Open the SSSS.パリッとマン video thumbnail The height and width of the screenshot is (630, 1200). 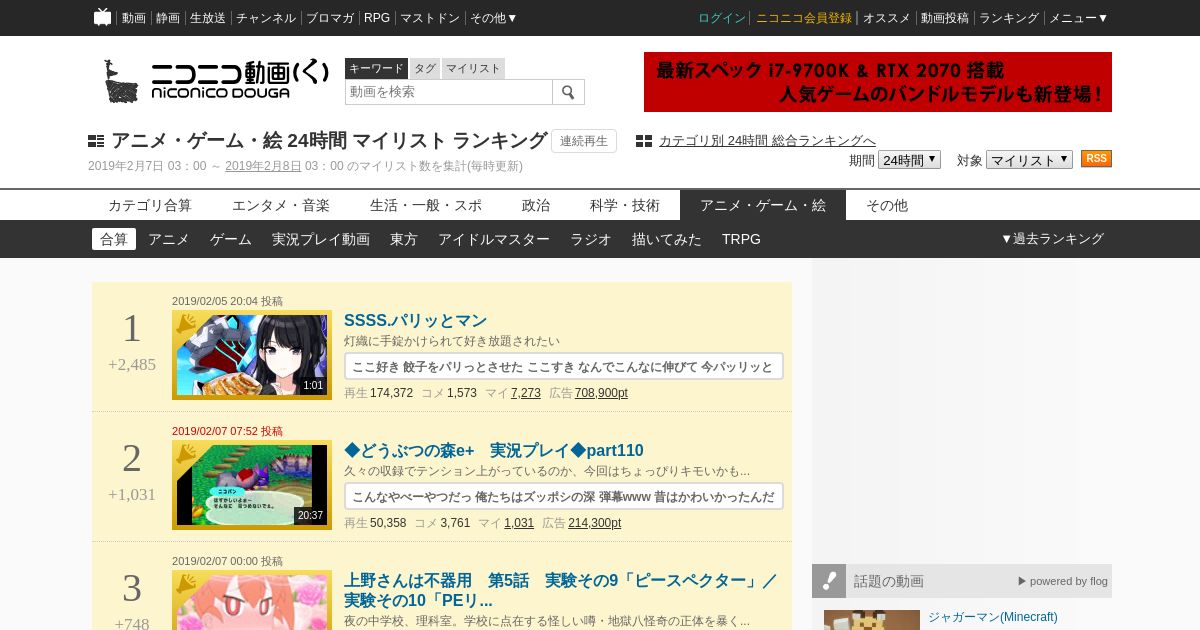coord(252,355)
